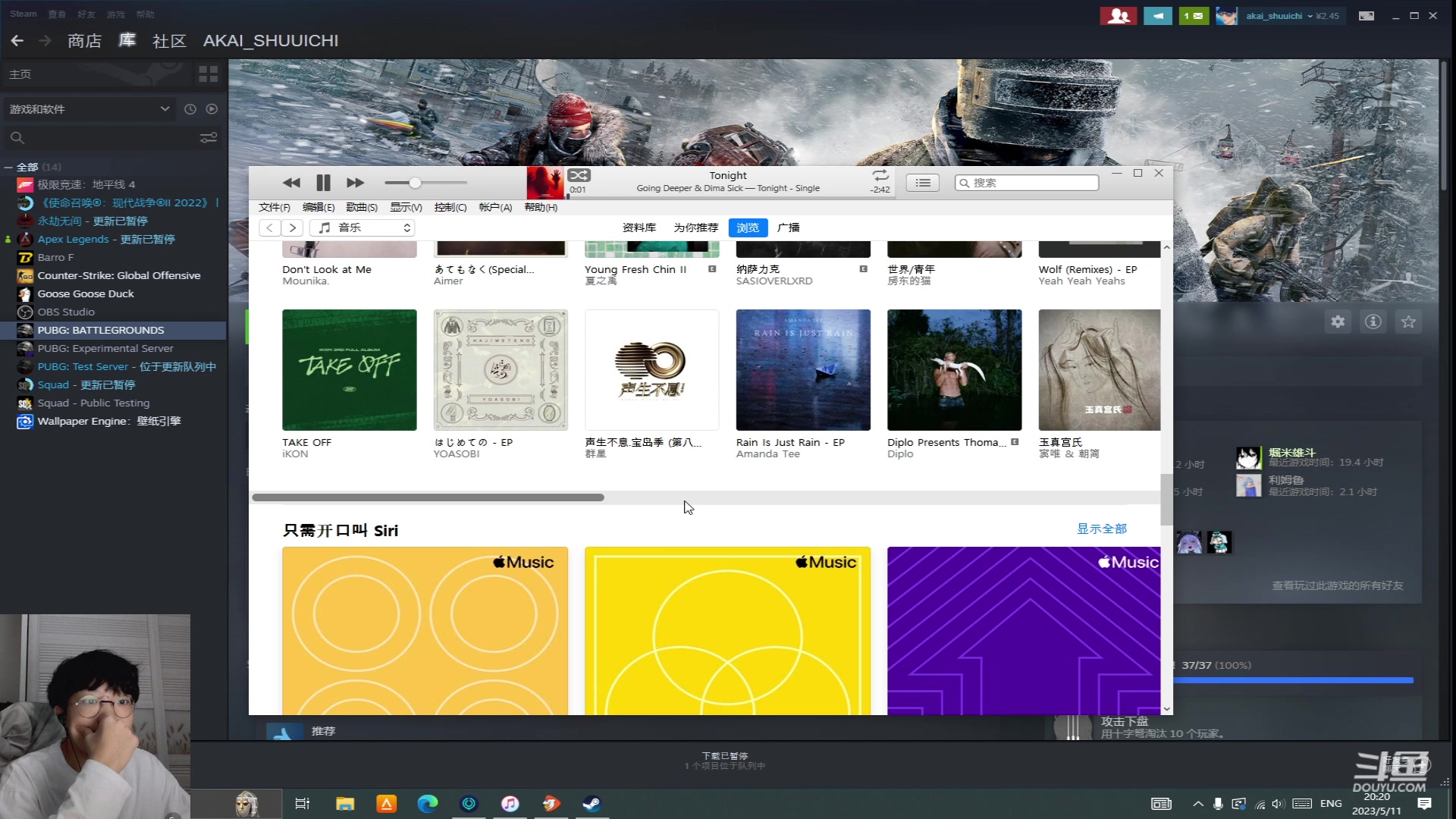The width and height of the screenshot is (1456, 819).
Task: Open the 文件(F) menu in iTunes
Action: pyautogui.click(x=275, y=207)
